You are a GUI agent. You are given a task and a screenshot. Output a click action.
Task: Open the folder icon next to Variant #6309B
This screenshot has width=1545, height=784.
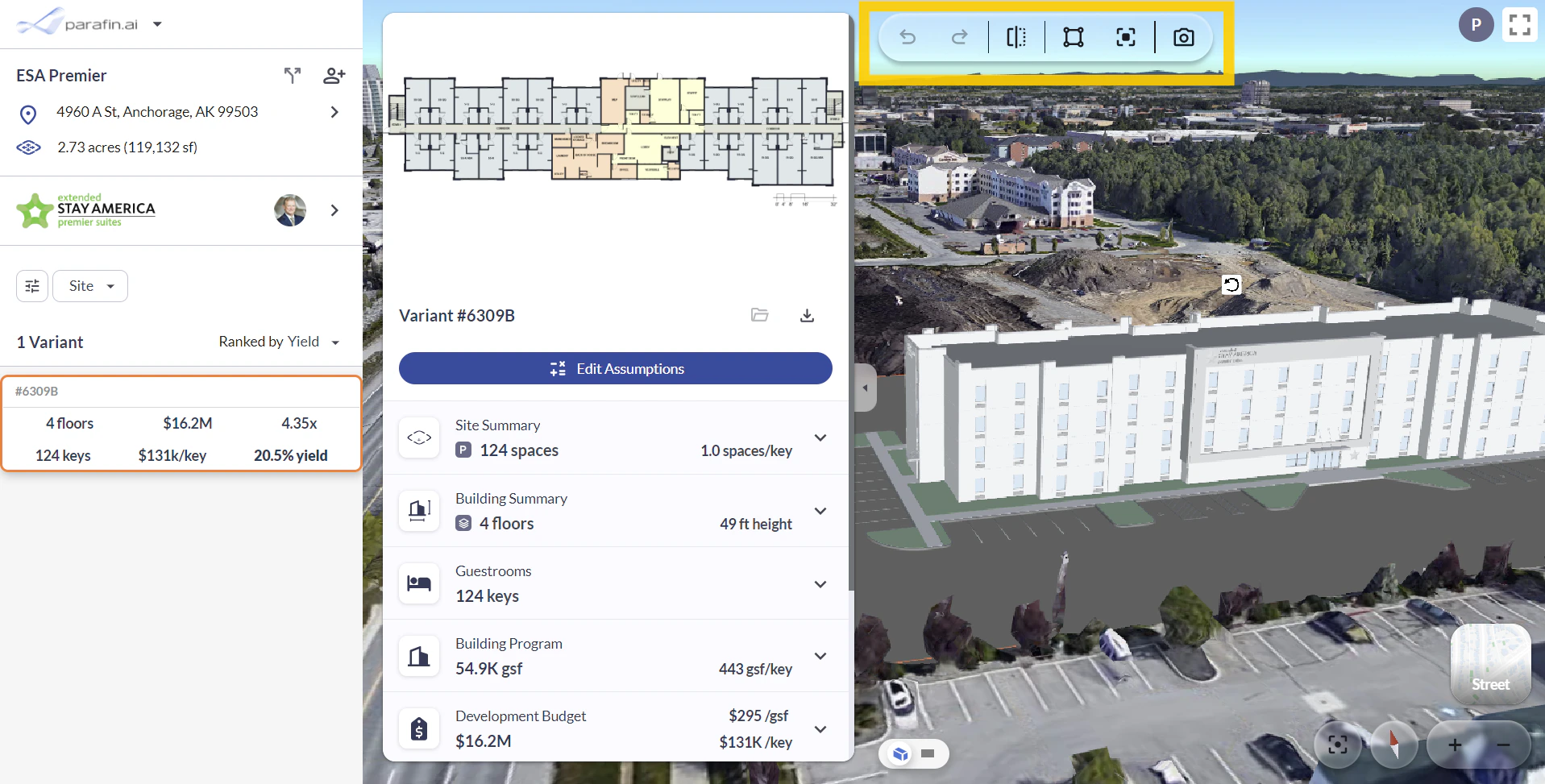tap(759, 315)
